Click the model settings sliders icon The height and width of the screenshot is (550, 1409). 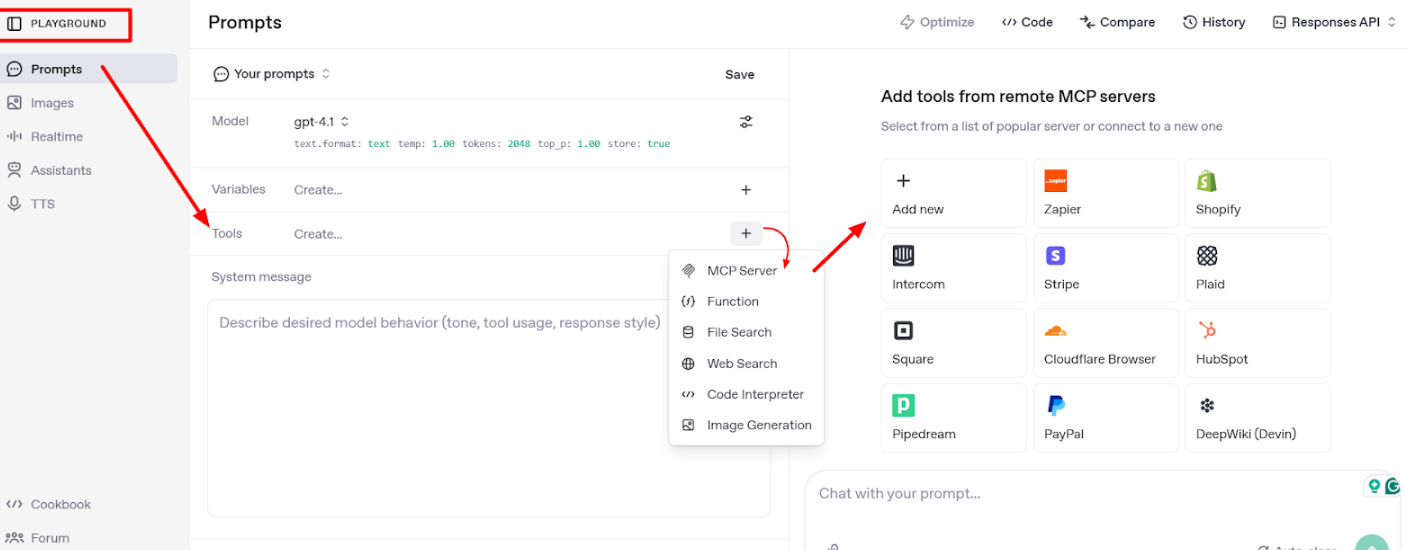746,122
